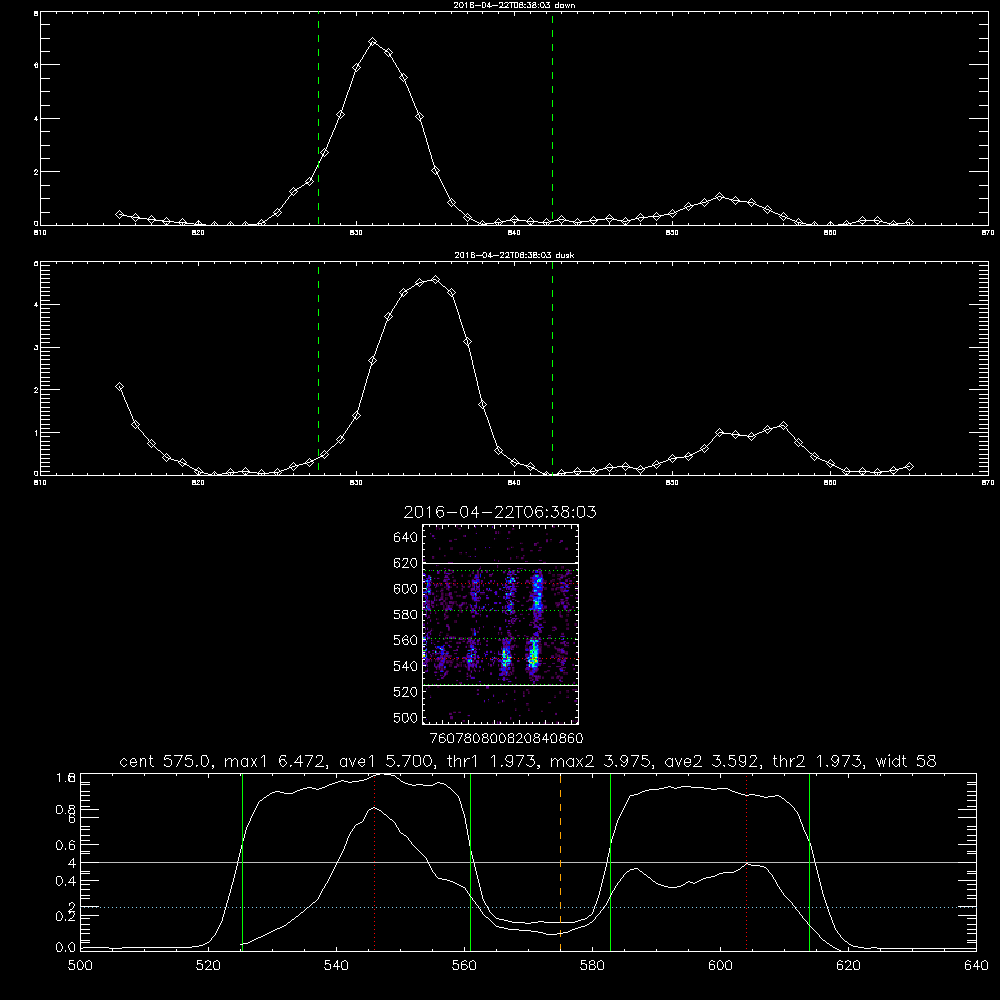Click the 500 label on bottom plot x-axis
1000x1000 pixels.
80,966
